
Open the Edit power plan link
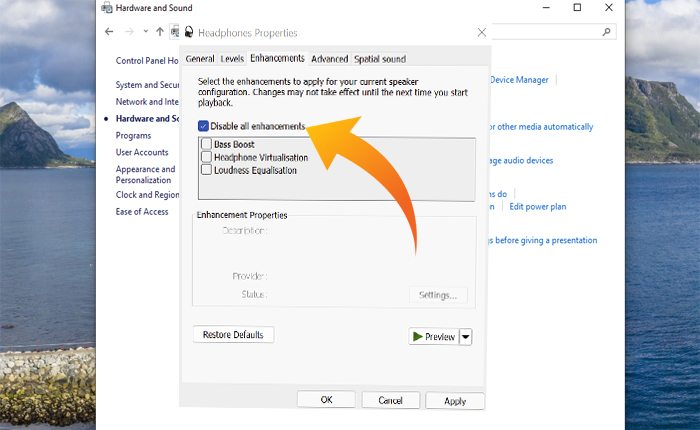[x=537, y=206]
